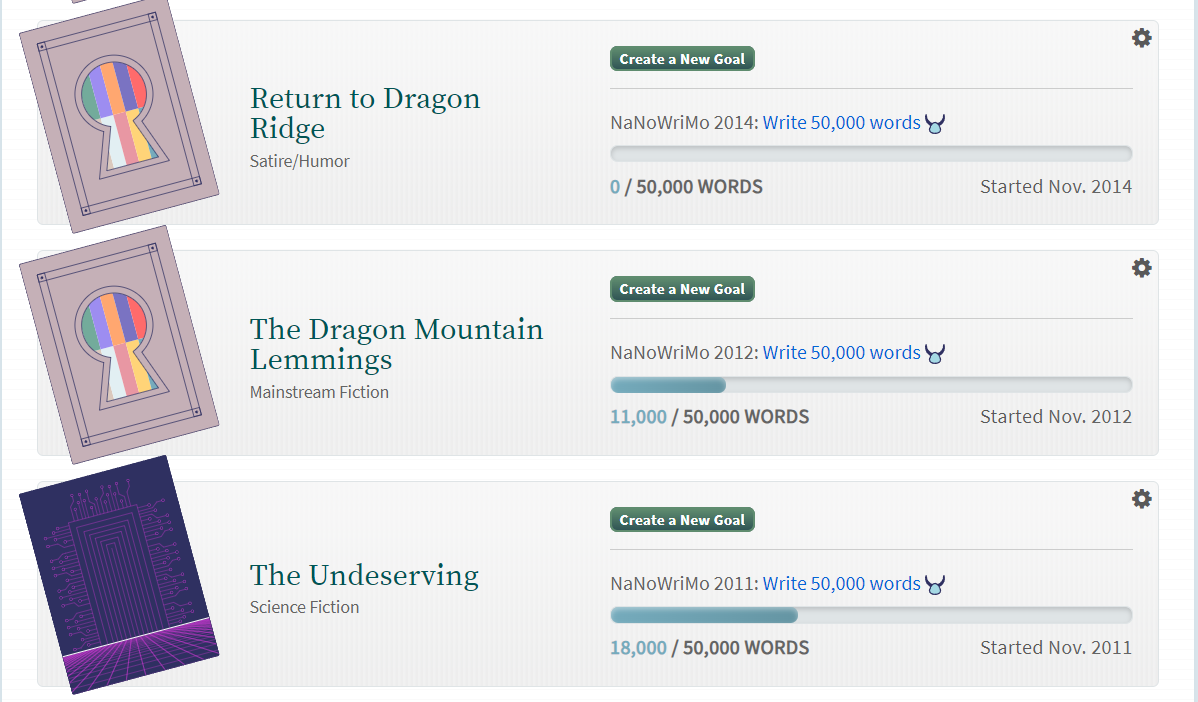The image size is (1198, 702).
Task: Click viking helmet icon beside NaNoWriMo 2011 goal
Action: pyautogui.click(x=935, y=585)
